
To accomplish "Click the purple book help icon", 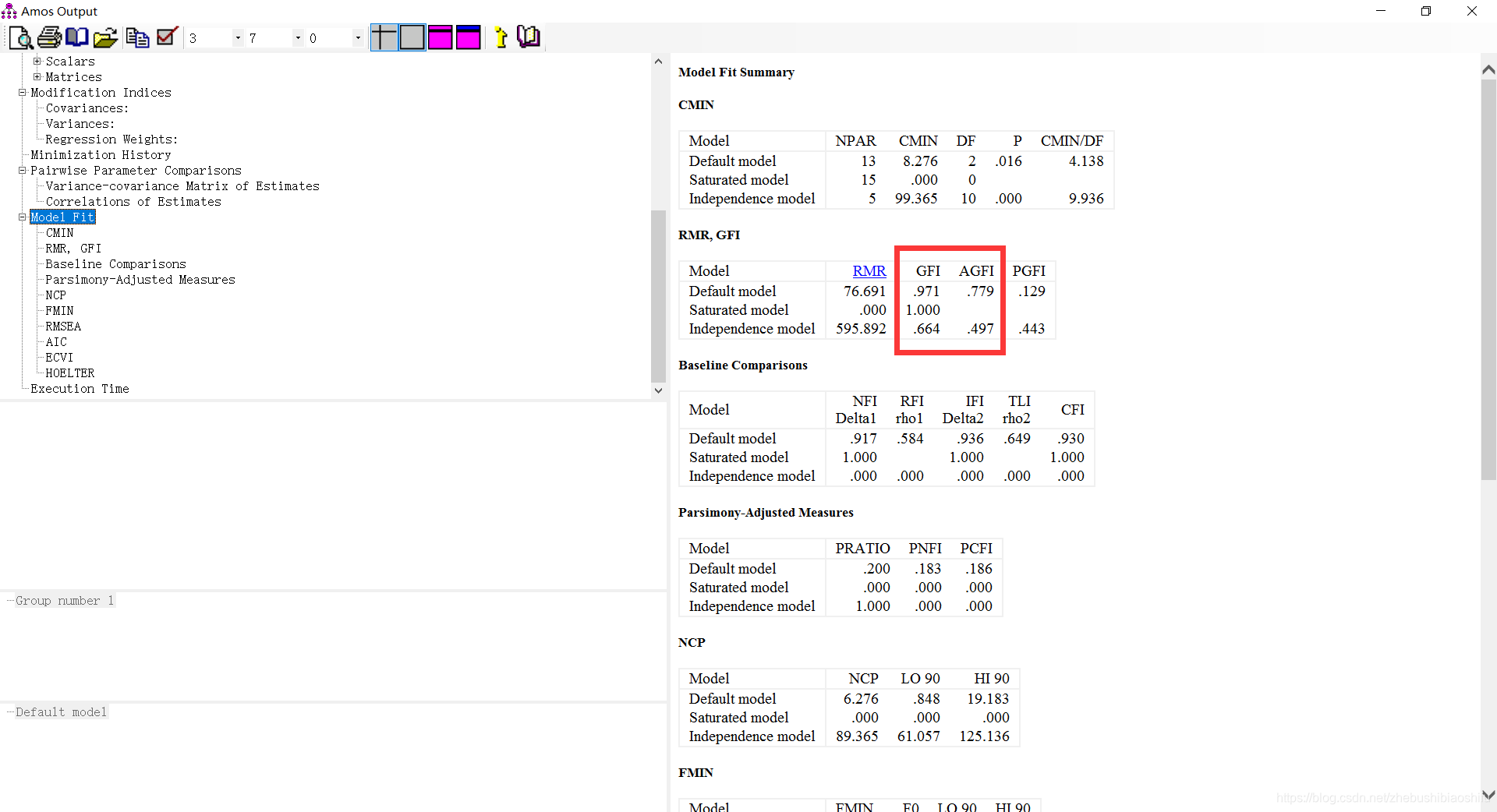I will (x=529, y=37).
